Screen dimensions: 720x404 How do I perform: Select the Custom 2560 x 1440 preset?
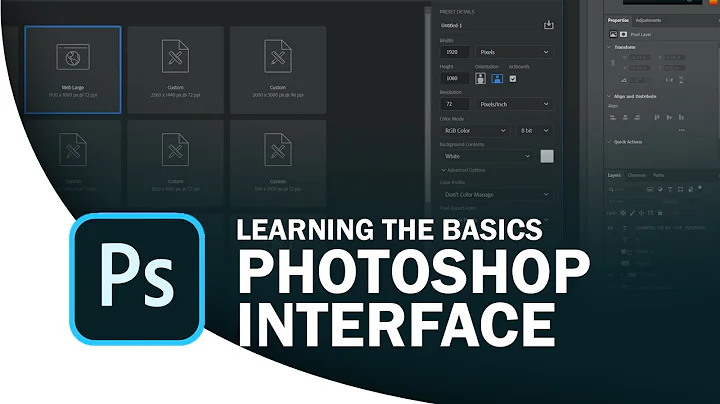(x=175, y=70)
